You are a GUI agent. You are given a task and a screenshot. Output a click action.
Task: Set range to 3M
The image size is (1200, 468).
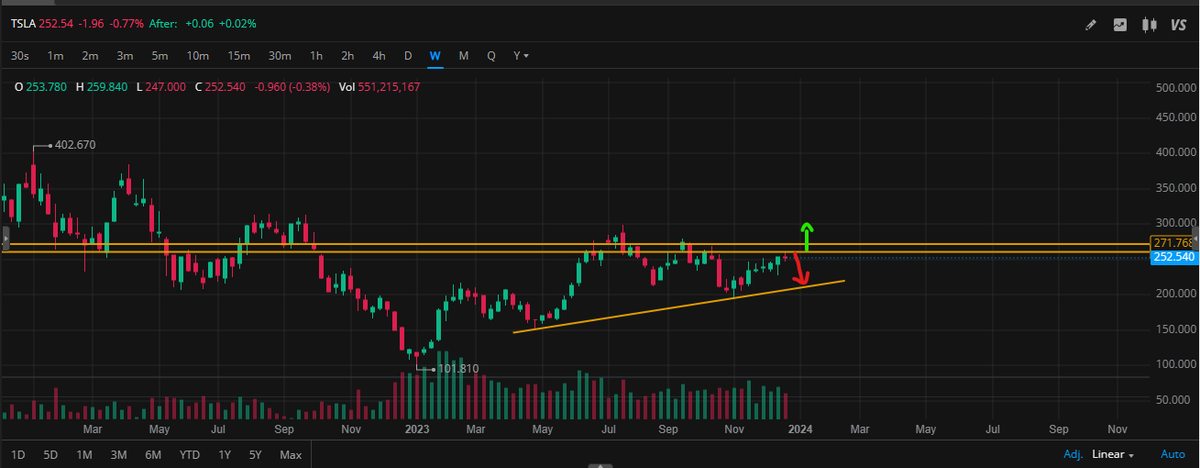pos(118,455)
